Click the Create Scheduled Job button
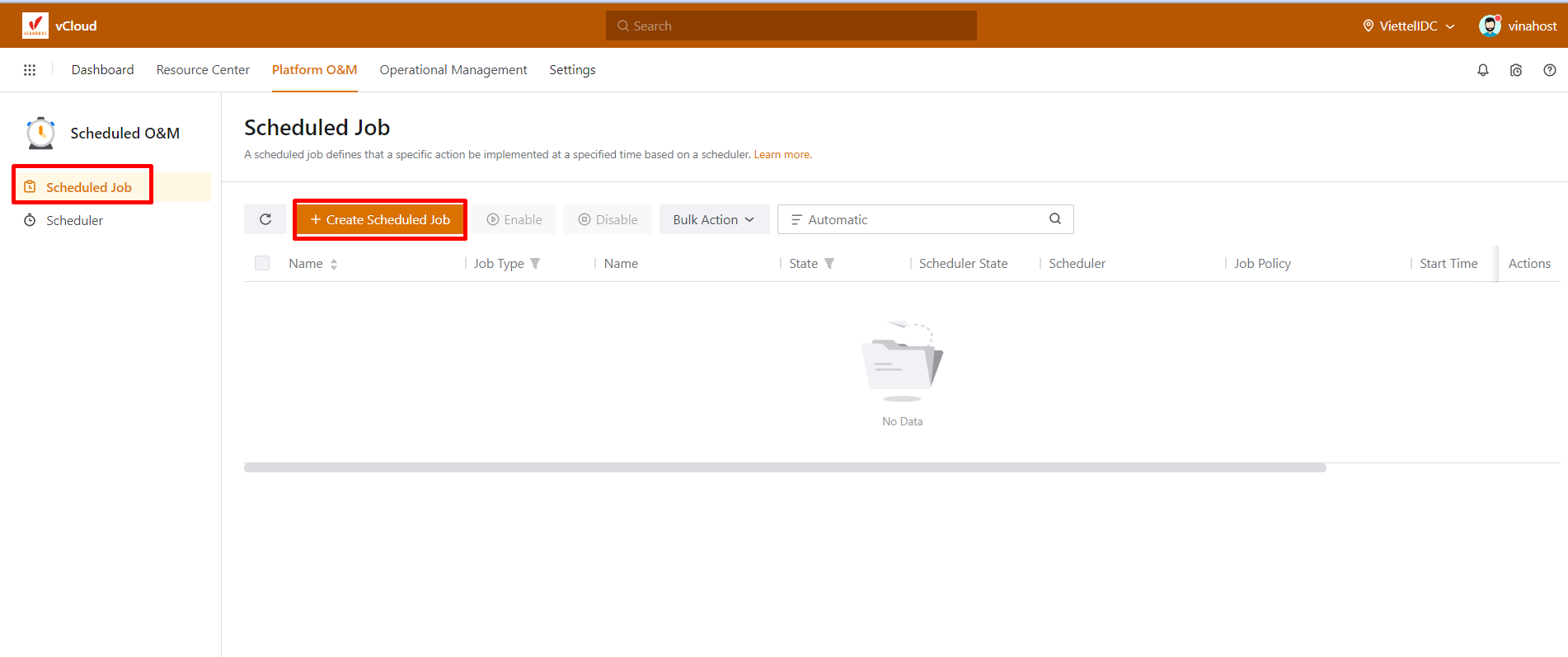Image resolution: width=1568 pixels, height=657 pixels. coord(380,219)
